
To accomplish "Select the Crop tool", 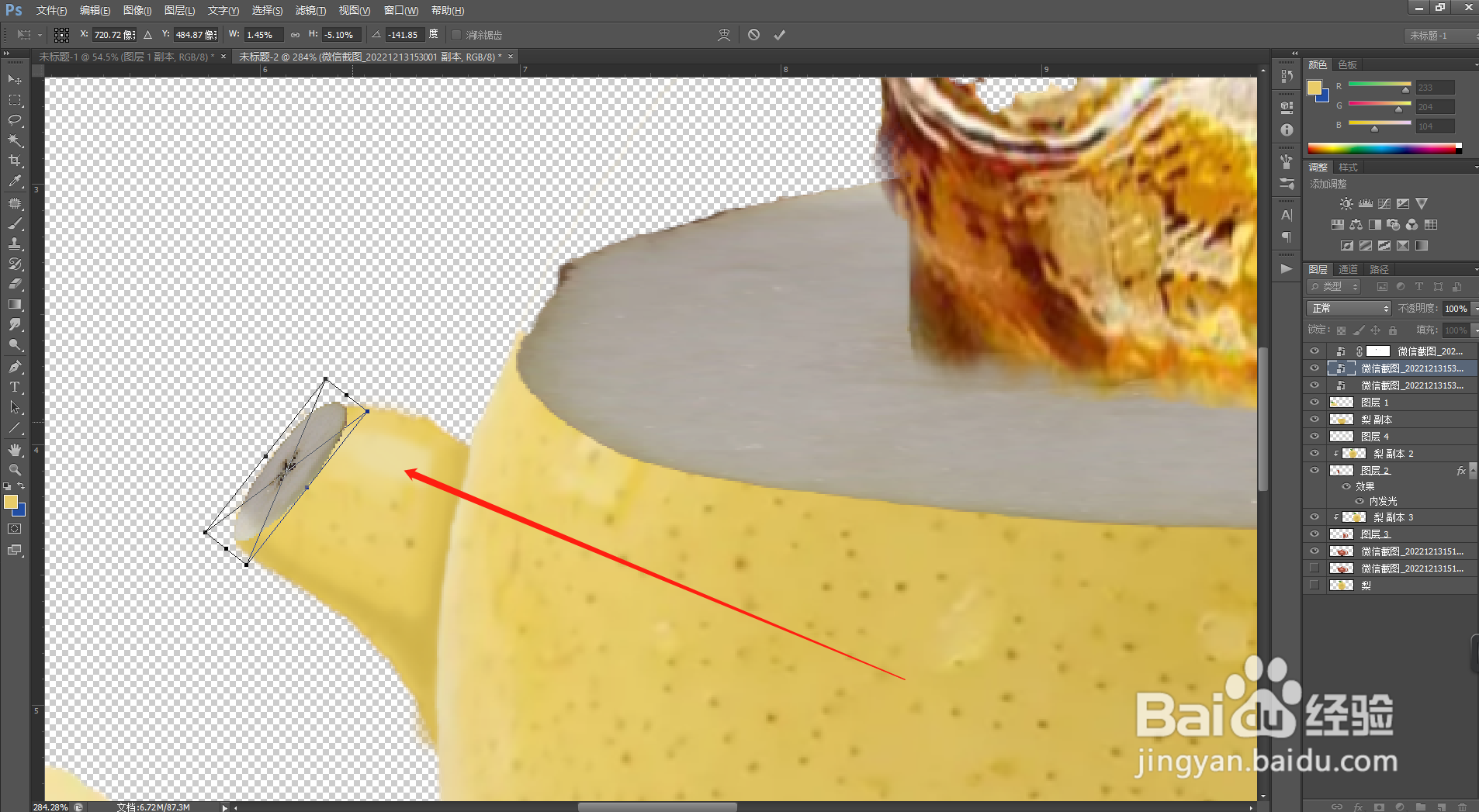I will click(x=15, y=161).
